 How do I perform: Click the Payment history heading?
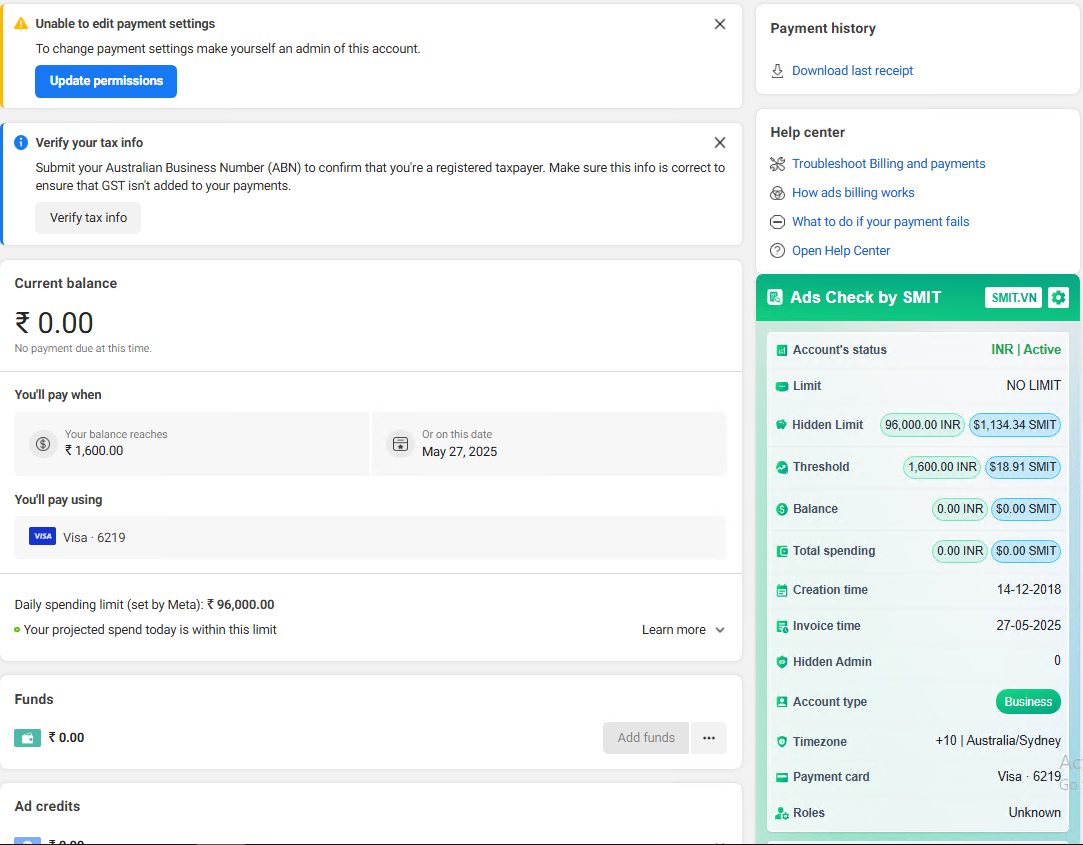pos(823,28)
